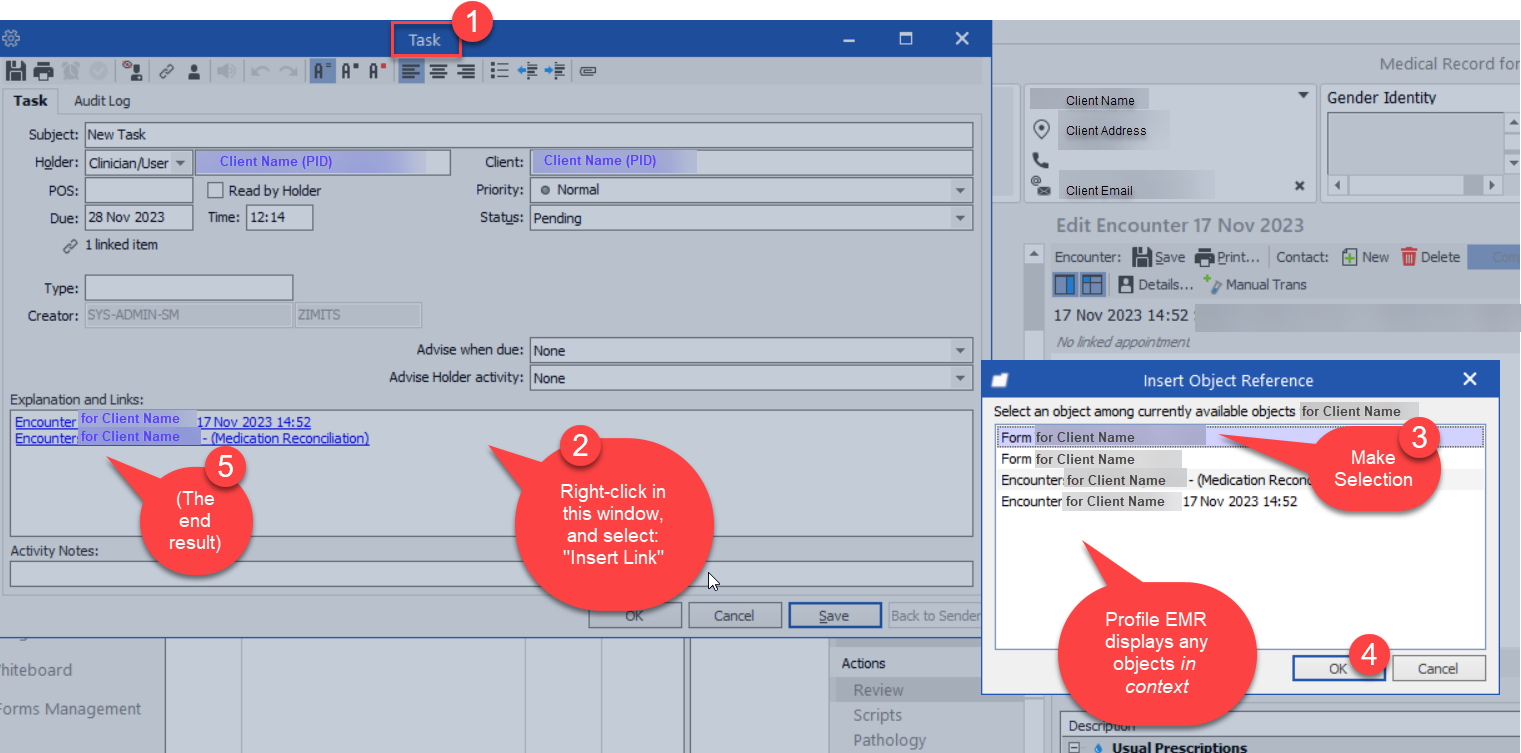Click the attachment paperclip icon
This screenshot has height=753, width=1521.
tap(588, 71)
